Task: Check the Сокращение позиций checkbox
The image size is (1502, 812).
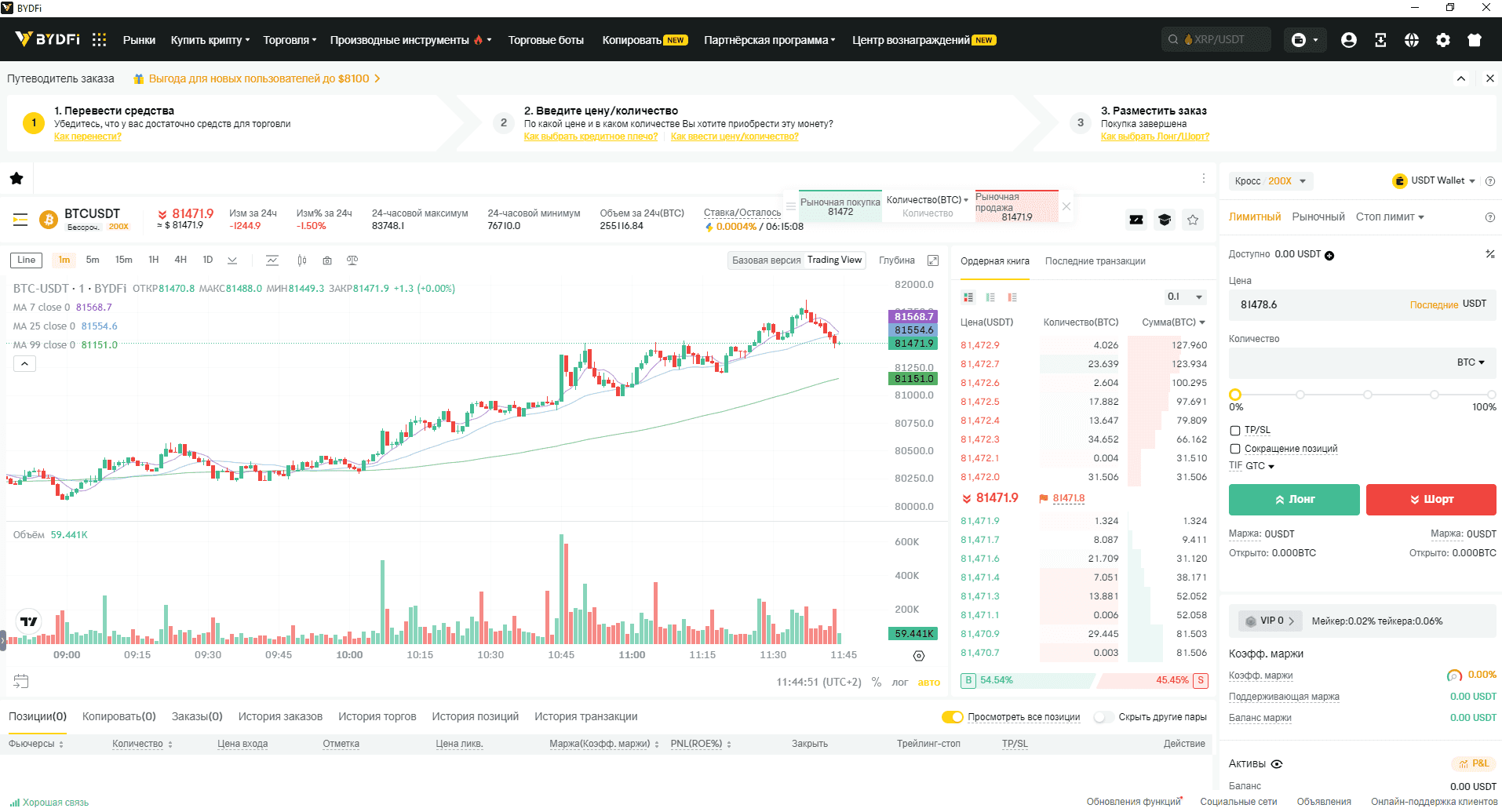Action: 1235,449
